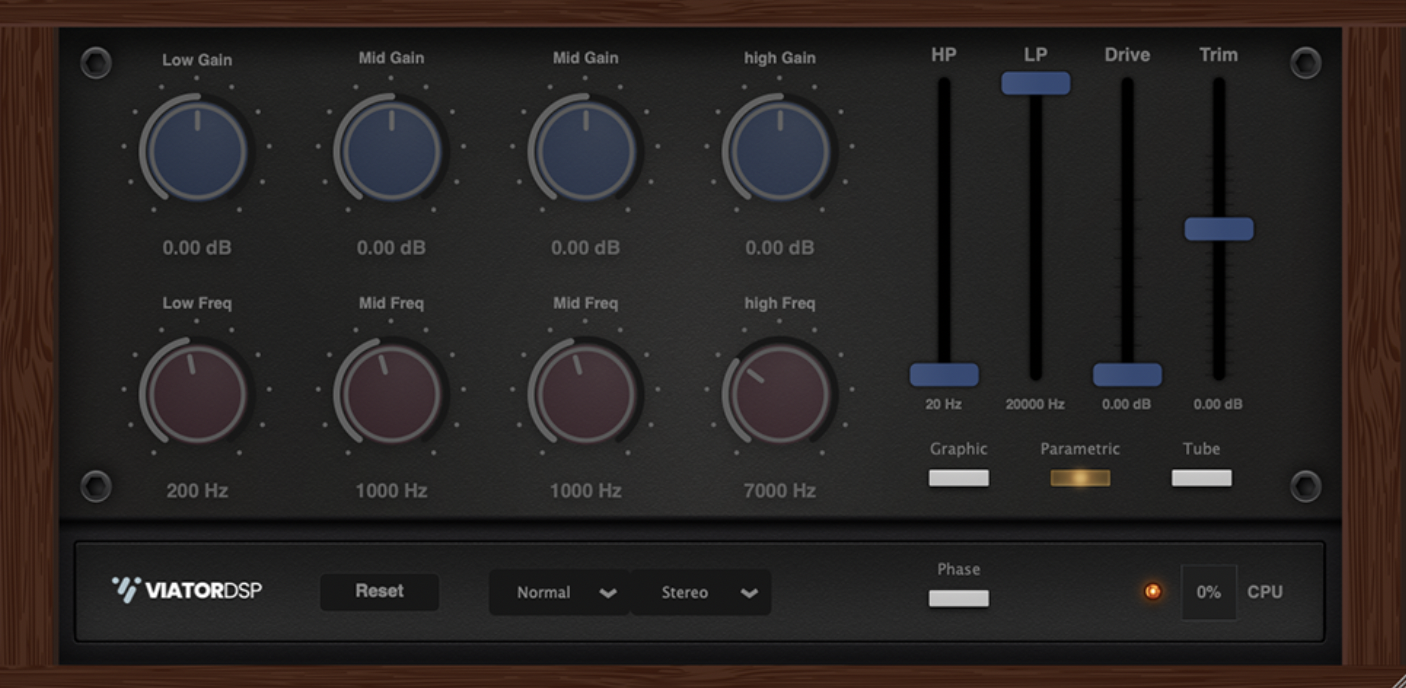Click the ViatorDSP logo
Viewport: 1406px width, 688px height.
(x=187, y=590)
